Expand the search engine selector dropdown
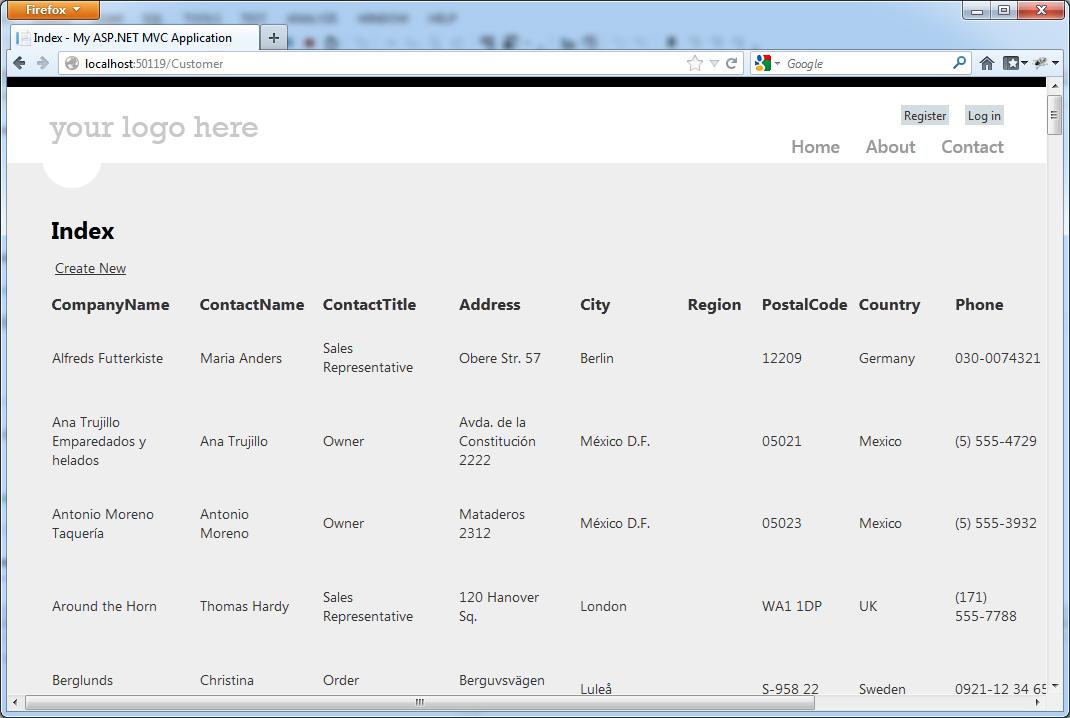The width and height of the screenshot is (1070, 718). tap(768, 63)
